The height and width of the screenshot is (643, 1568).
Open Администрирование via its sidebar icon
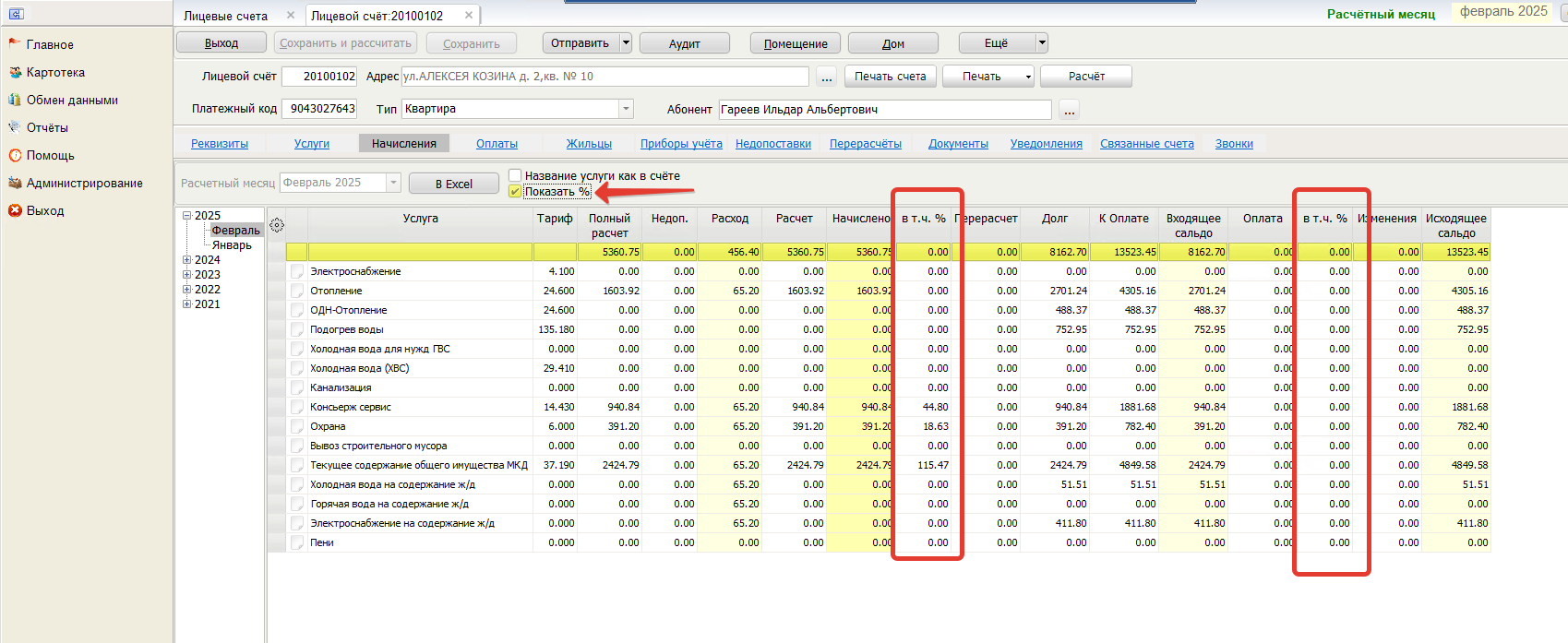click(15, 183)
